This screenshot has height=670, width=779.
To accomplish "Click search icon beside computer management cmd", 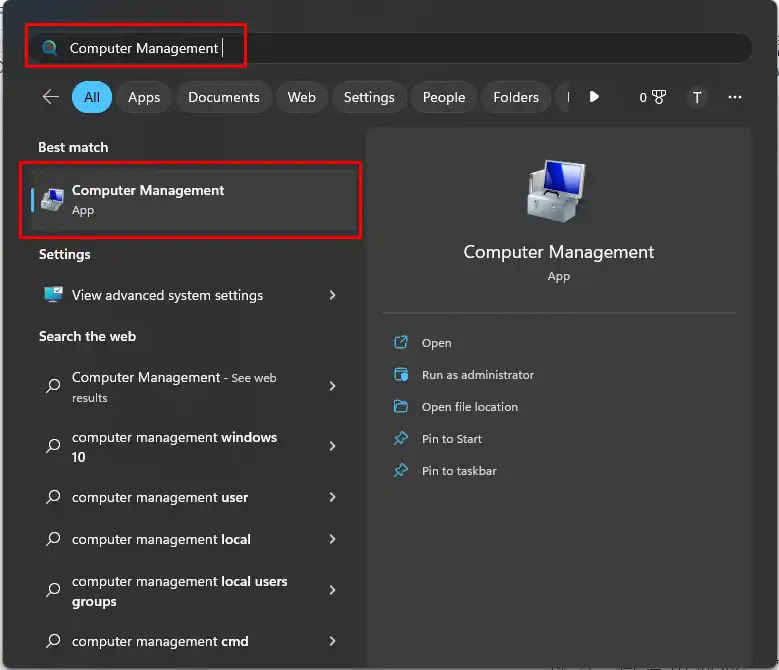I will [53, 641].
